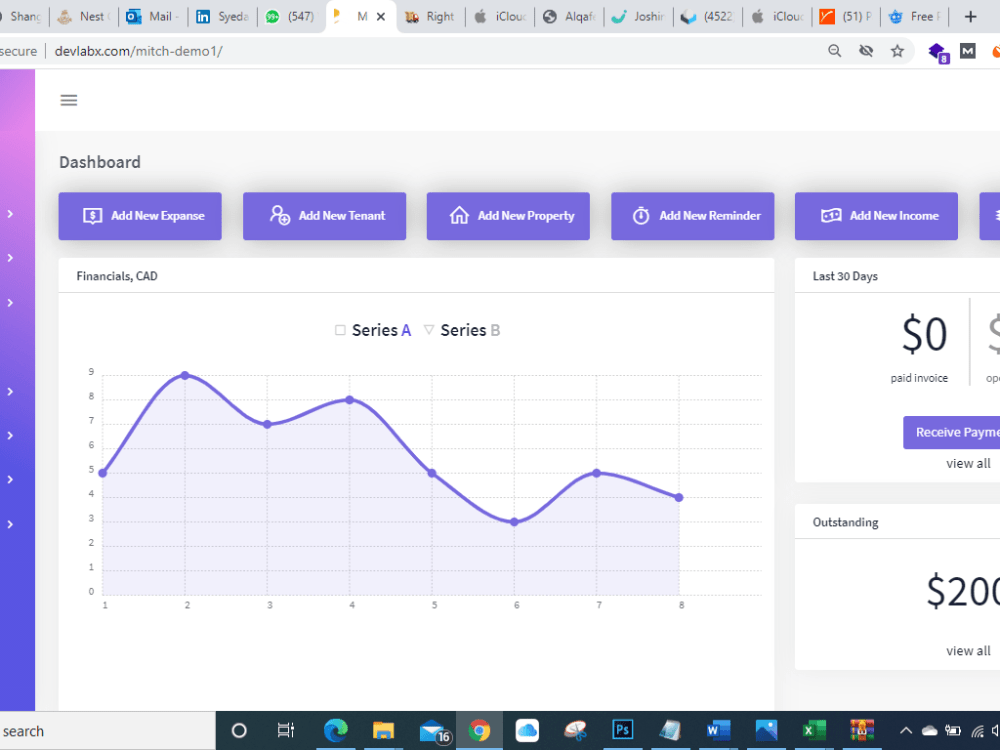The width and height of the screenshot is (1000, 750).
Task: Open Excel from the taskbar
Action: tap(814, 730)
